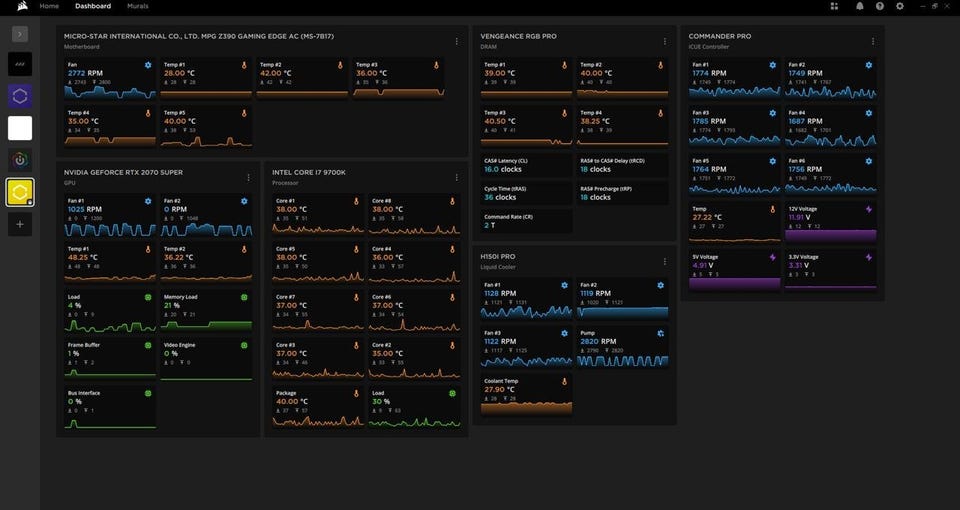The width and height of the screenshot is (960, 510).
Task: Select the white profile thumbnail in sidebar
Action: point(21,128)
